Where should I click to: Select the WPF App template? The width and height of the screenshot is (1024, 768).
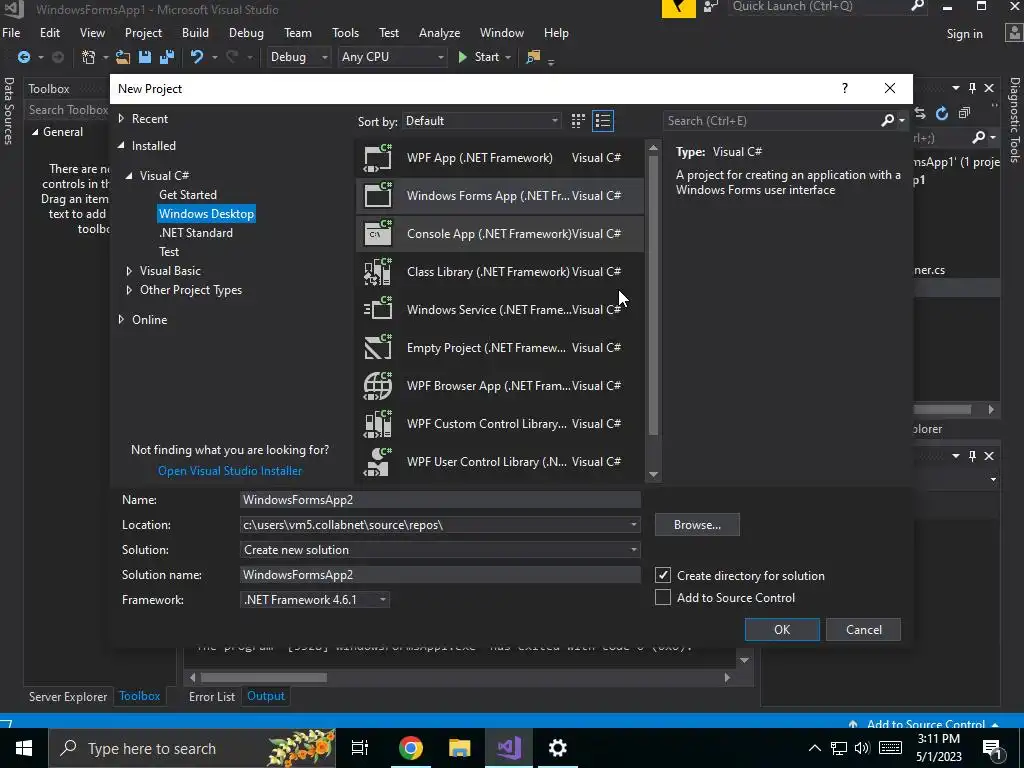(x=500, y=158)
